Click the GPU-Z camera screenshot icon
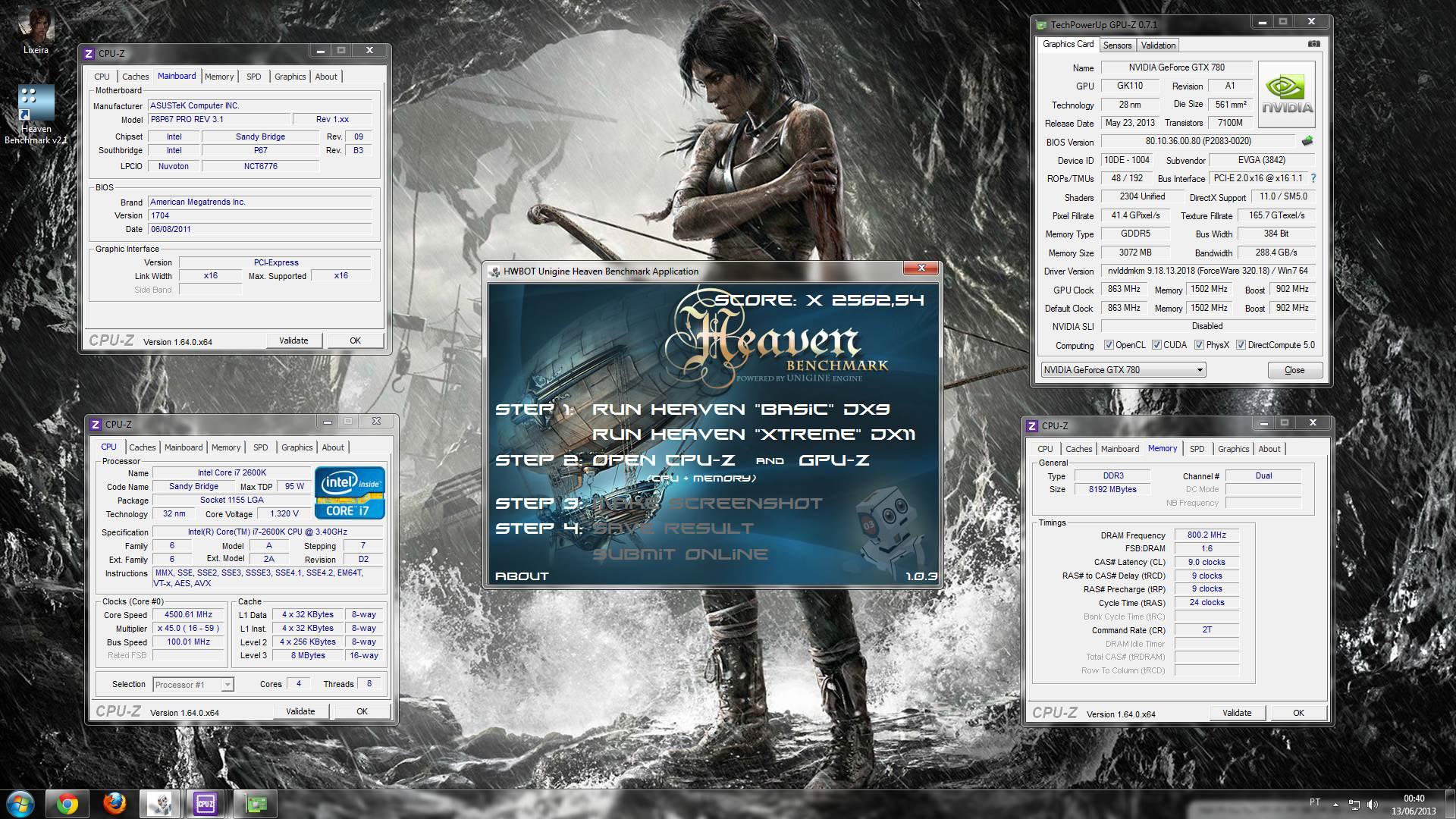1456x819 pixels. pyautogui.click(x=1314, y=44)
